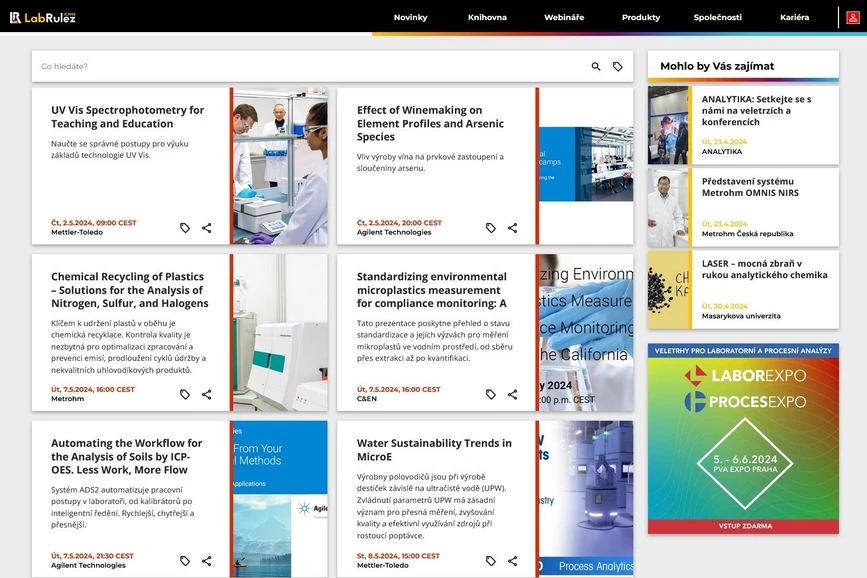The image size is (867, 578).
Task: Open the user account icon
Action: [x=853, y=18]
